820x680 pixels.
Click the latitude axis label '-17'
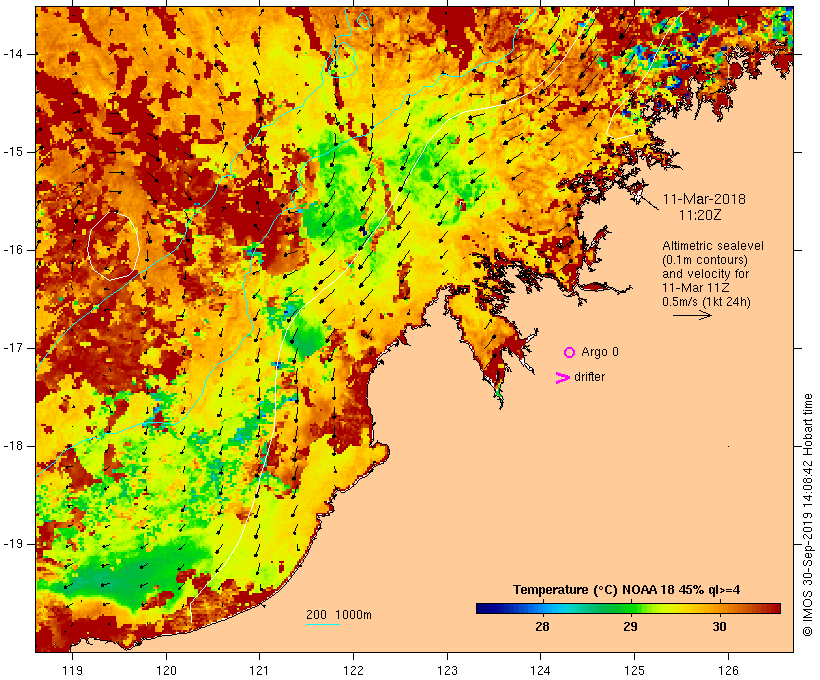(x=13, y=348)
